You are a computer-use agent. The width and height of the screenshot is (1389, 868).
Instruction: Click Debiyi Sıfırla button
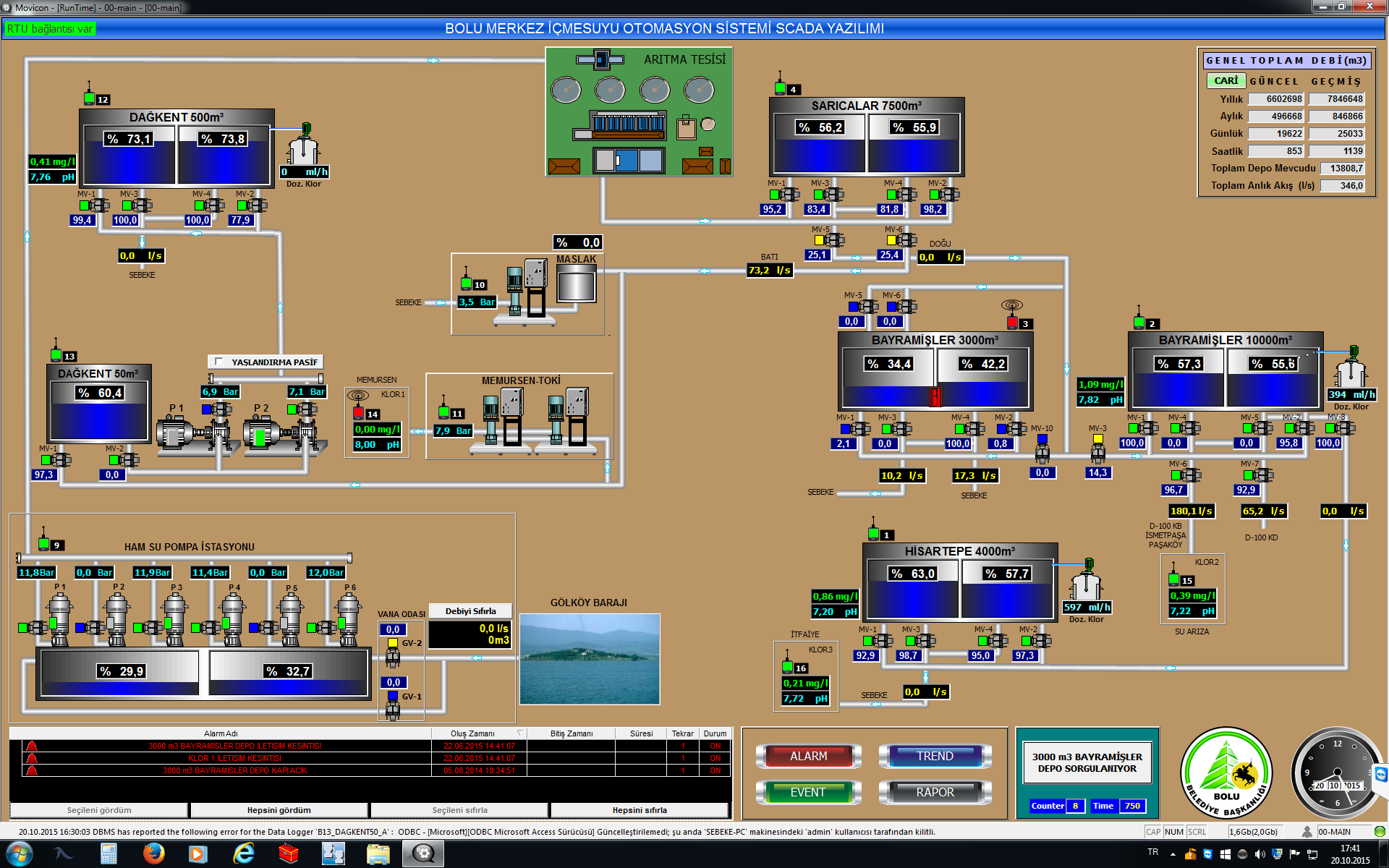(x=470, y=611)
